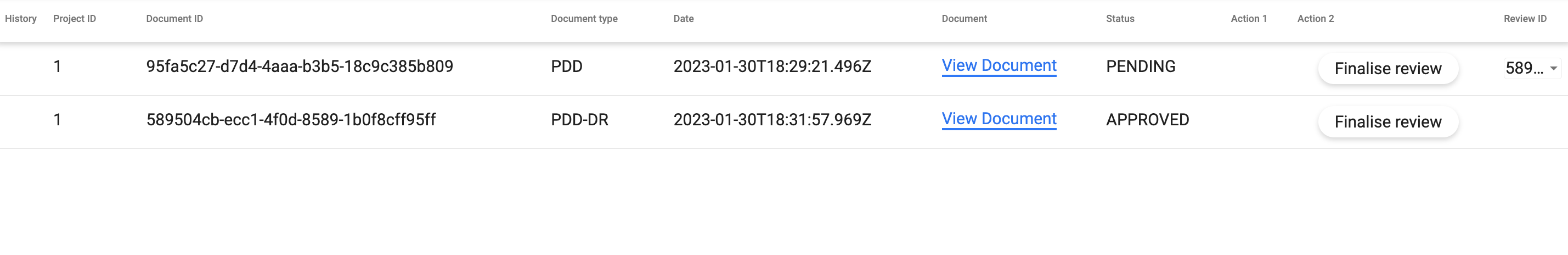Click the Action 2 column header
Viewport: 1568px width, 255px height.
click(1316, 19)
